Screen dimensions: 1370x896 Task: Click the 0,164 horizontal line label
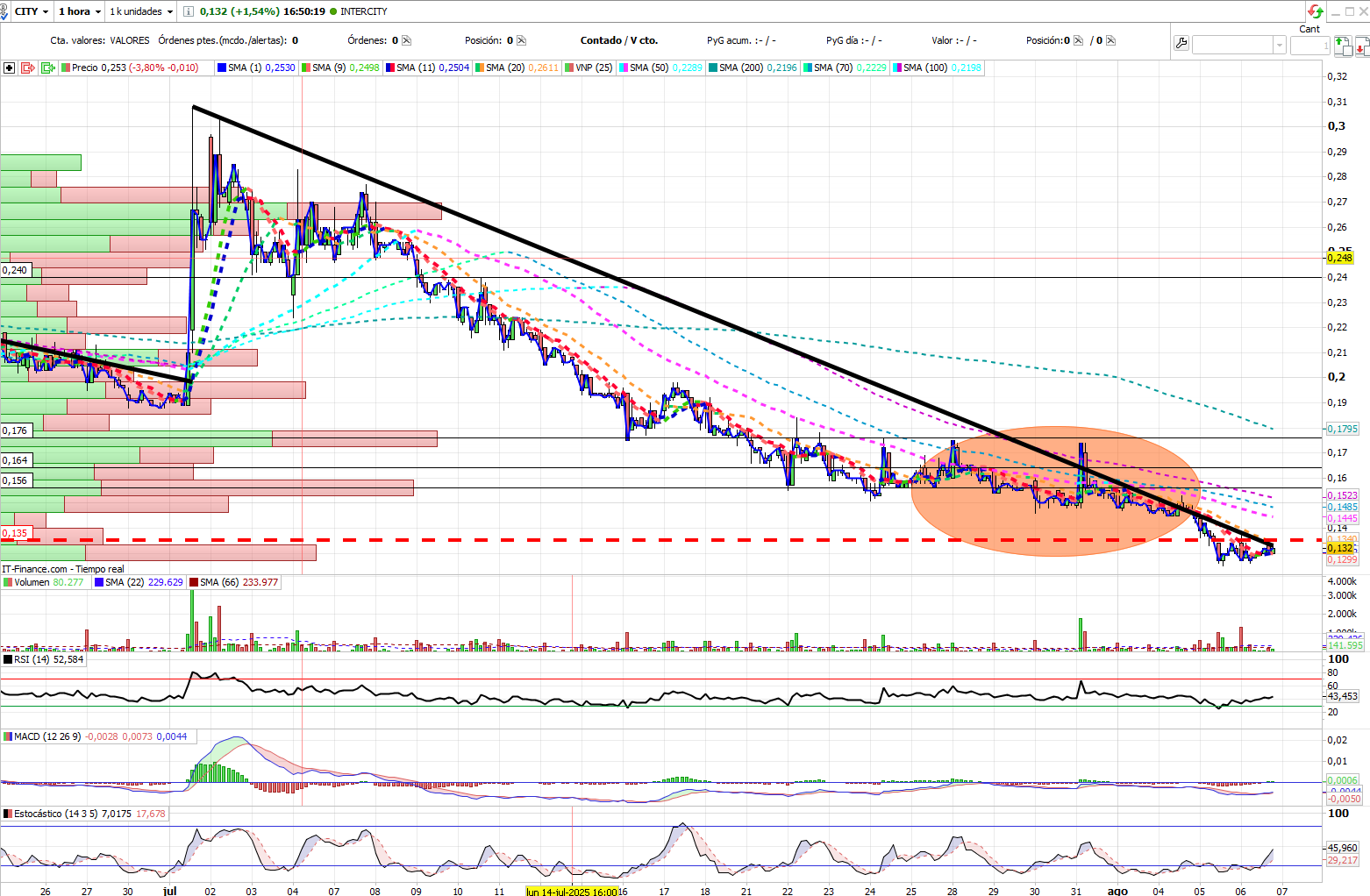point(16,460)
